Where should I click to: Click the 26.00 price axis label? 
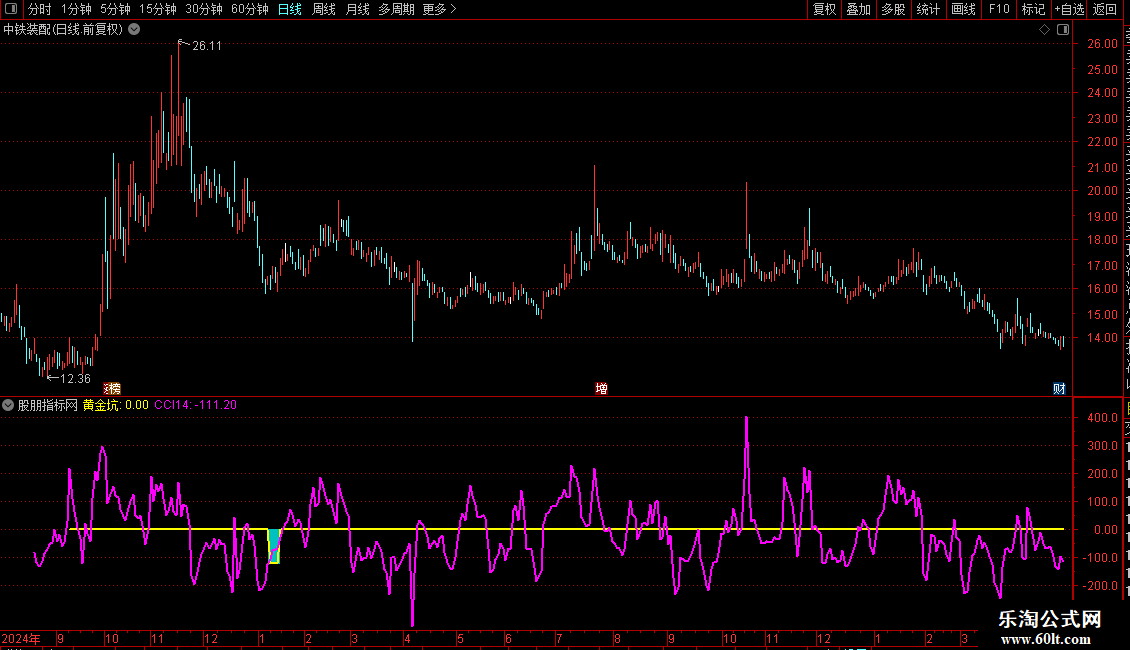pyautogui.click(x=1103, y=43)
